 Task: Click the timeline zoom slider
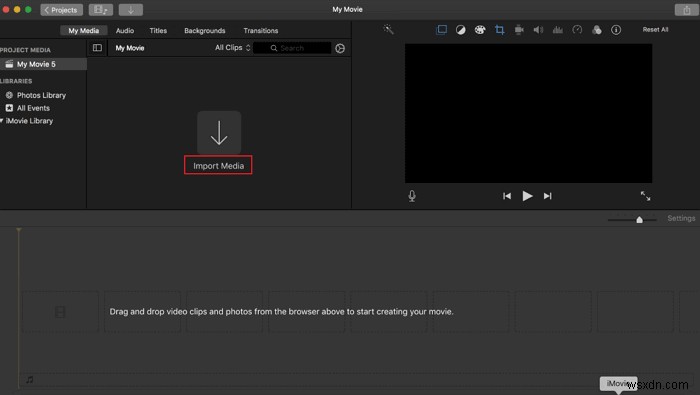coord(632,219)
